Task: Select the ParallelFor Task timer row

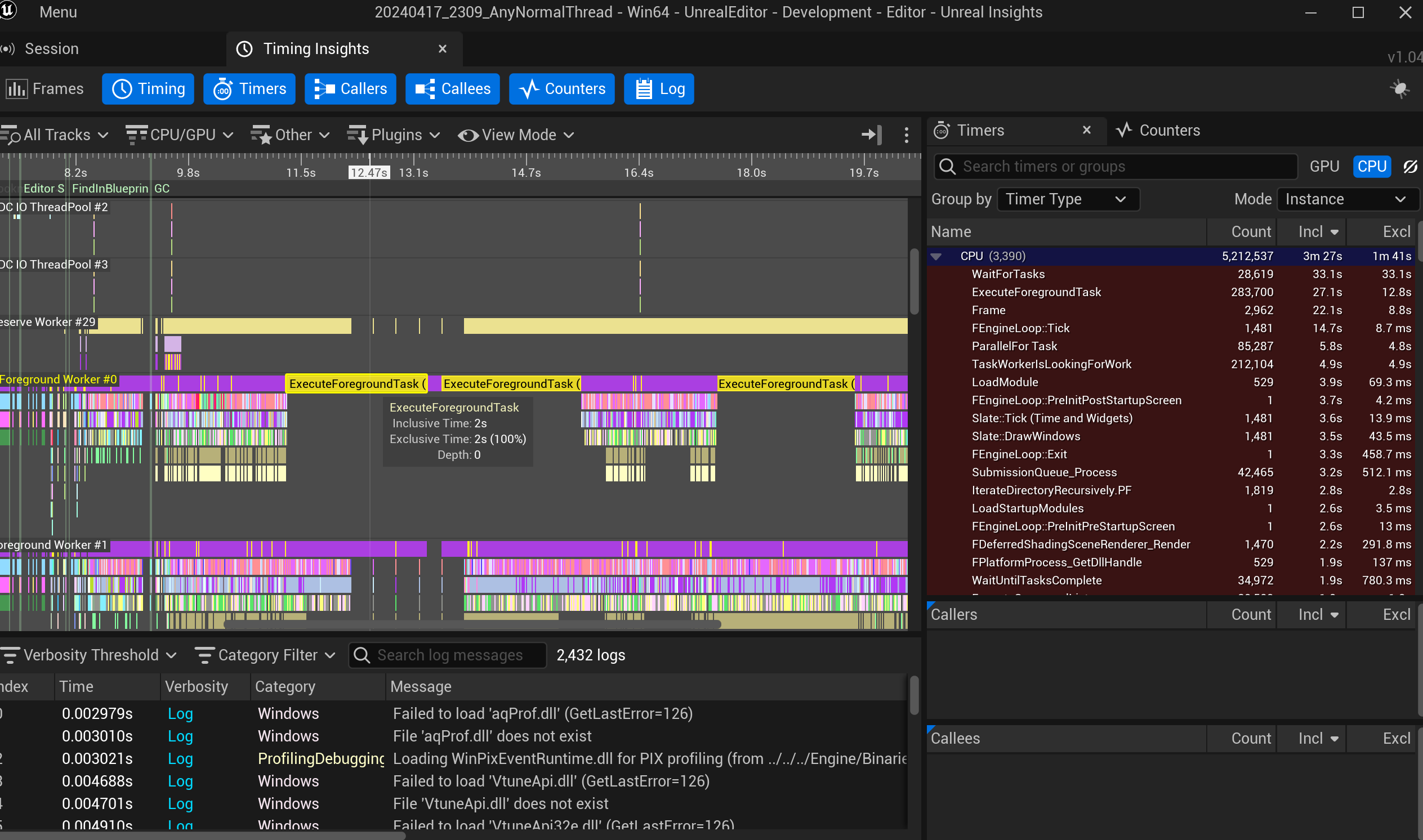Action: click(1171, 346)
